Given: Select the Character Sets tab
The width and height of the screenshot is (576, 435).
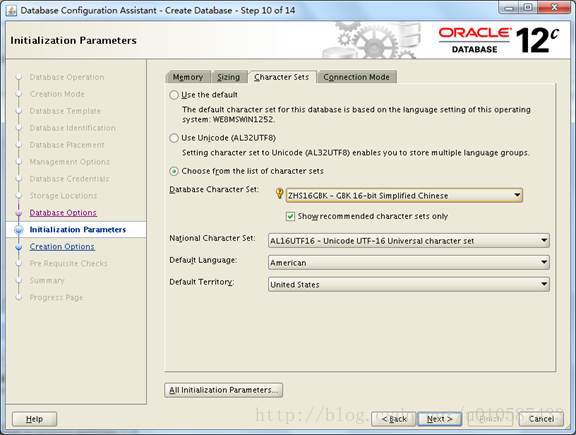Looking at the screenshot, I should [x=281, y=77].
